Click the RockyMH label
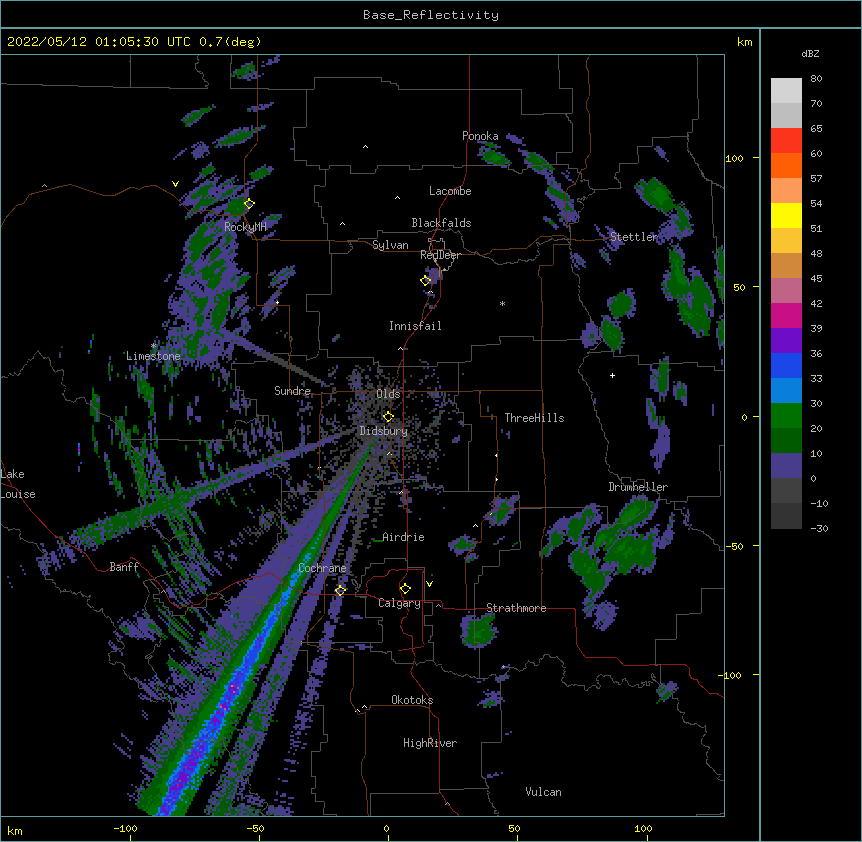 245,227
